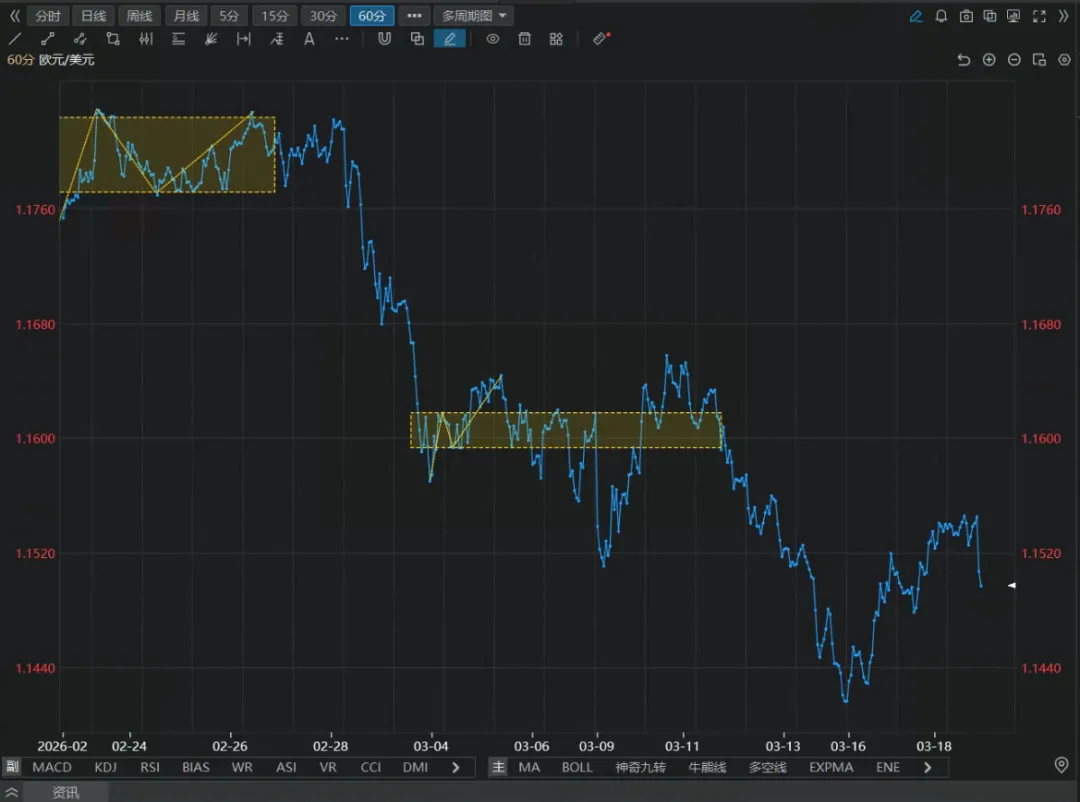The height and width of the screenshot is (802, 1080).
Task: Add the DMI sub-indicator
Action: pyautogui.click(x=415, y=767)
